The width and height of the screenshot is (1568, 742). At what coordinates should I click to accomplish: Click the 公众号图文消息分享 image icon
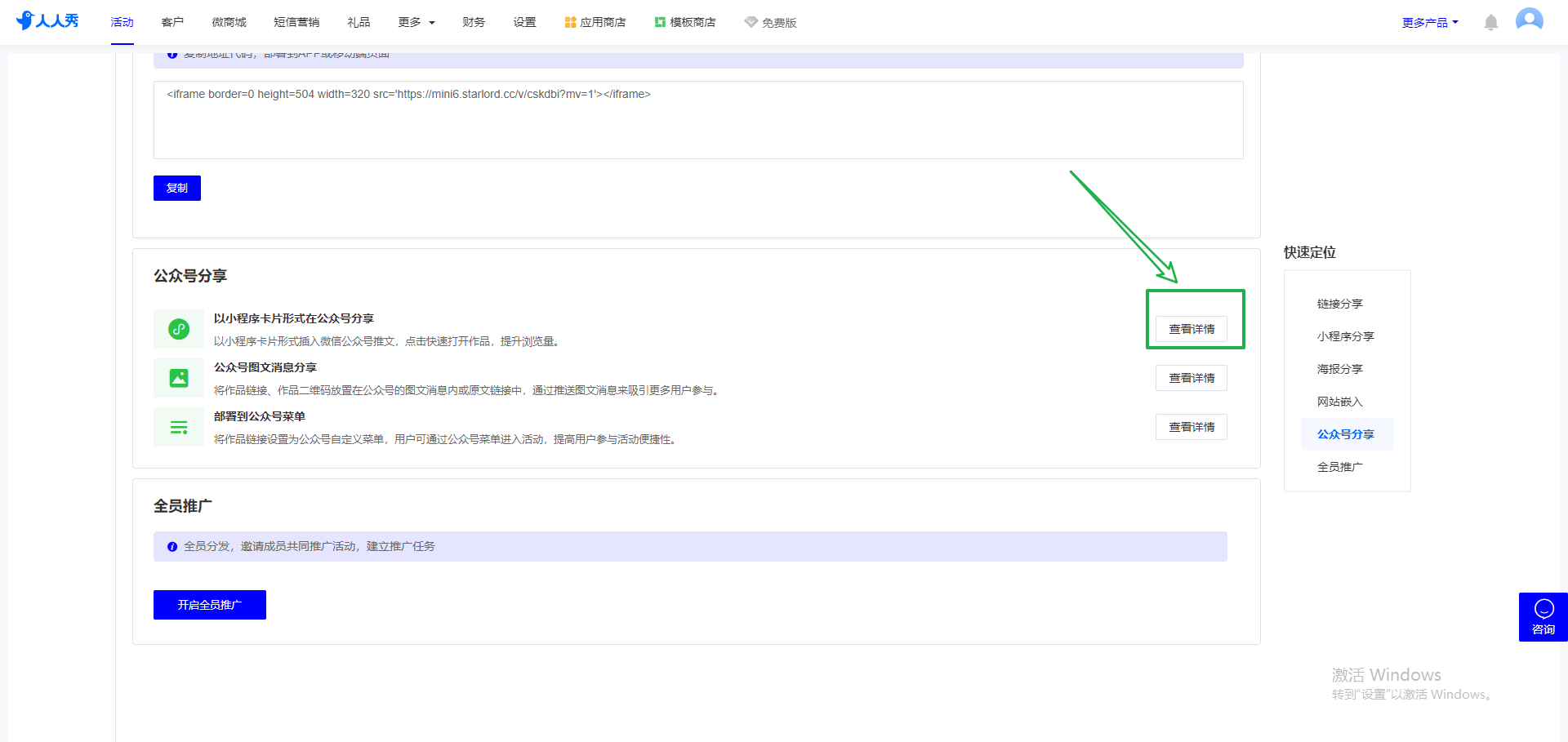click(x=179, y=378)
